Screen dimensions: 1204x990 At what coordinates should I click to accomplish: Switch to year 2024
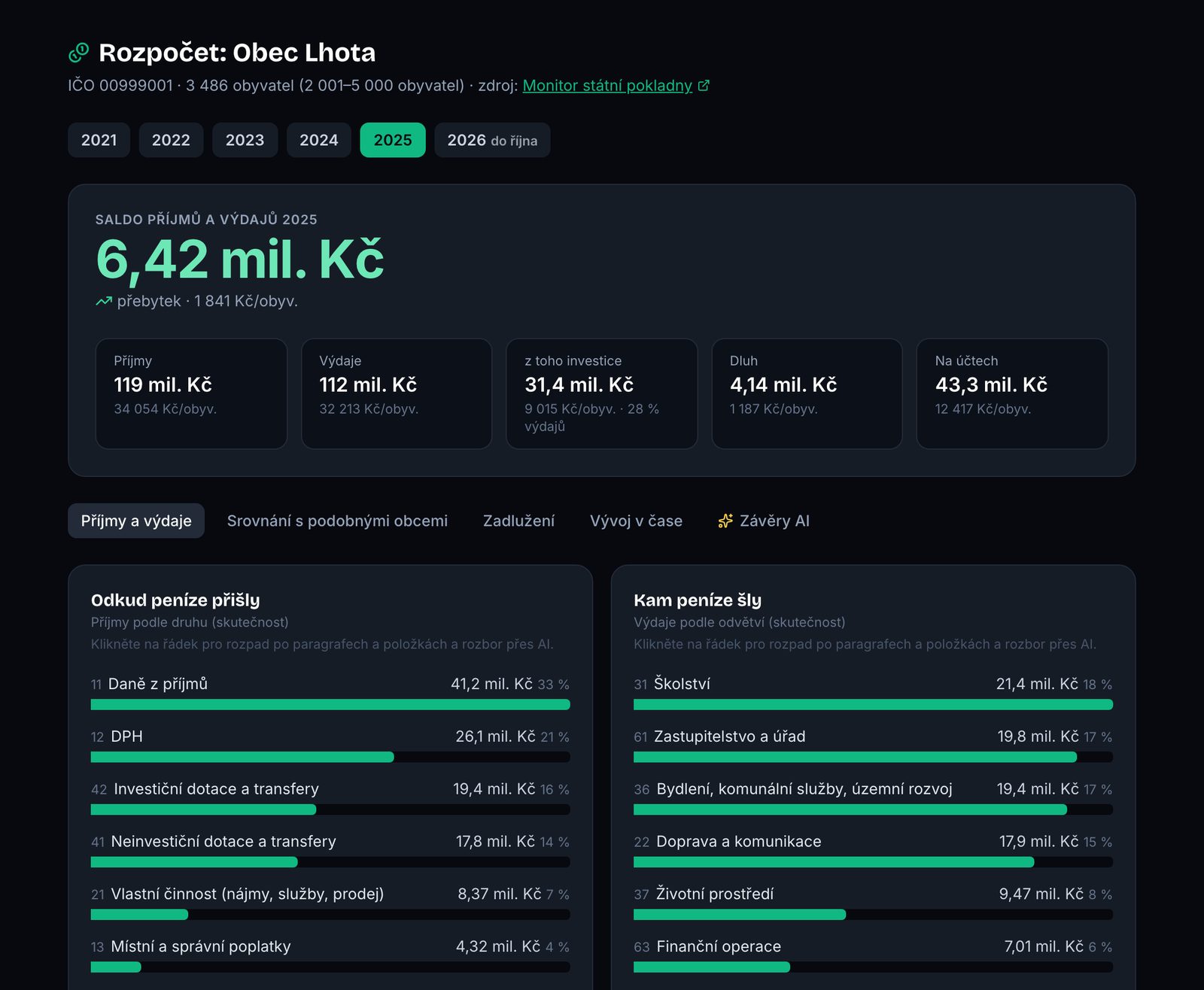point(319,140)
